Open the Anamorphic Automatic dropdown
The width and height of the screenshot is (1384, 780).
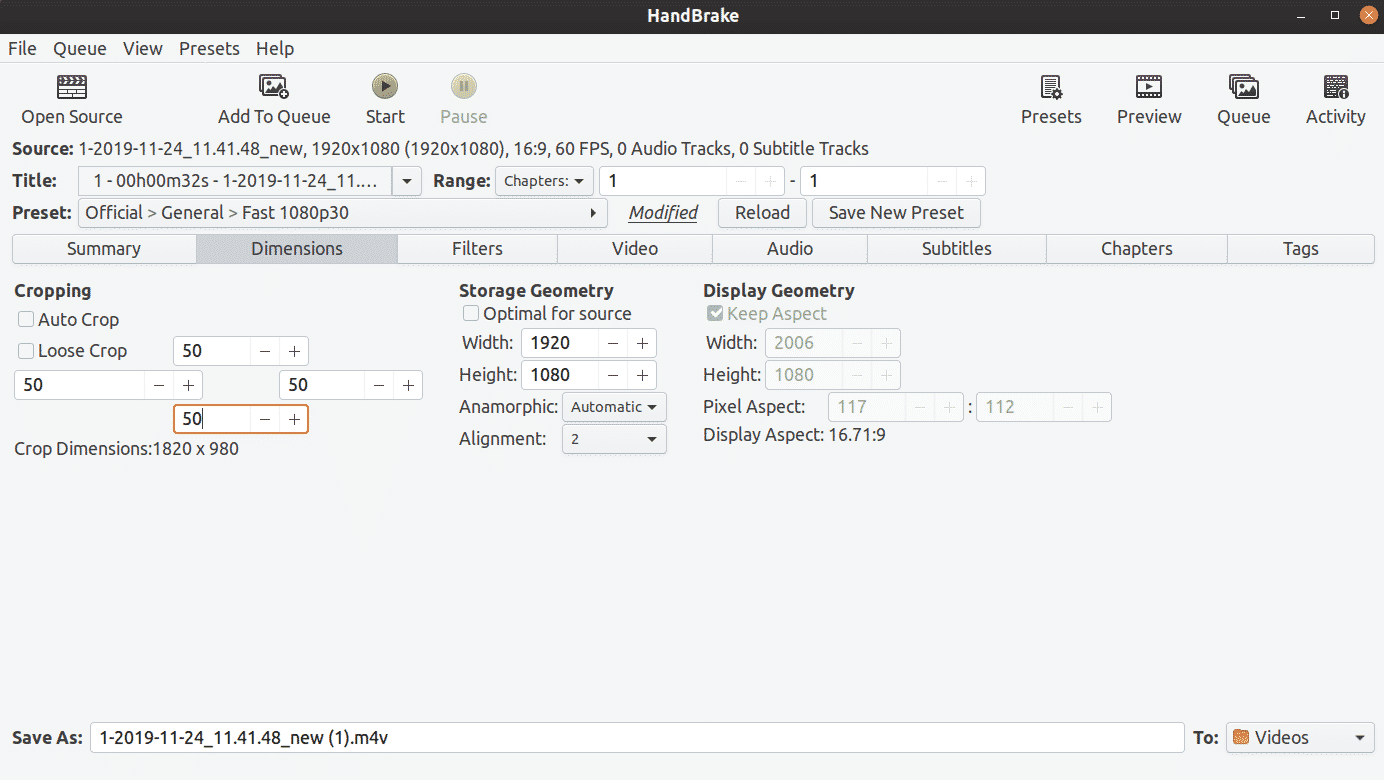[614, 407]
